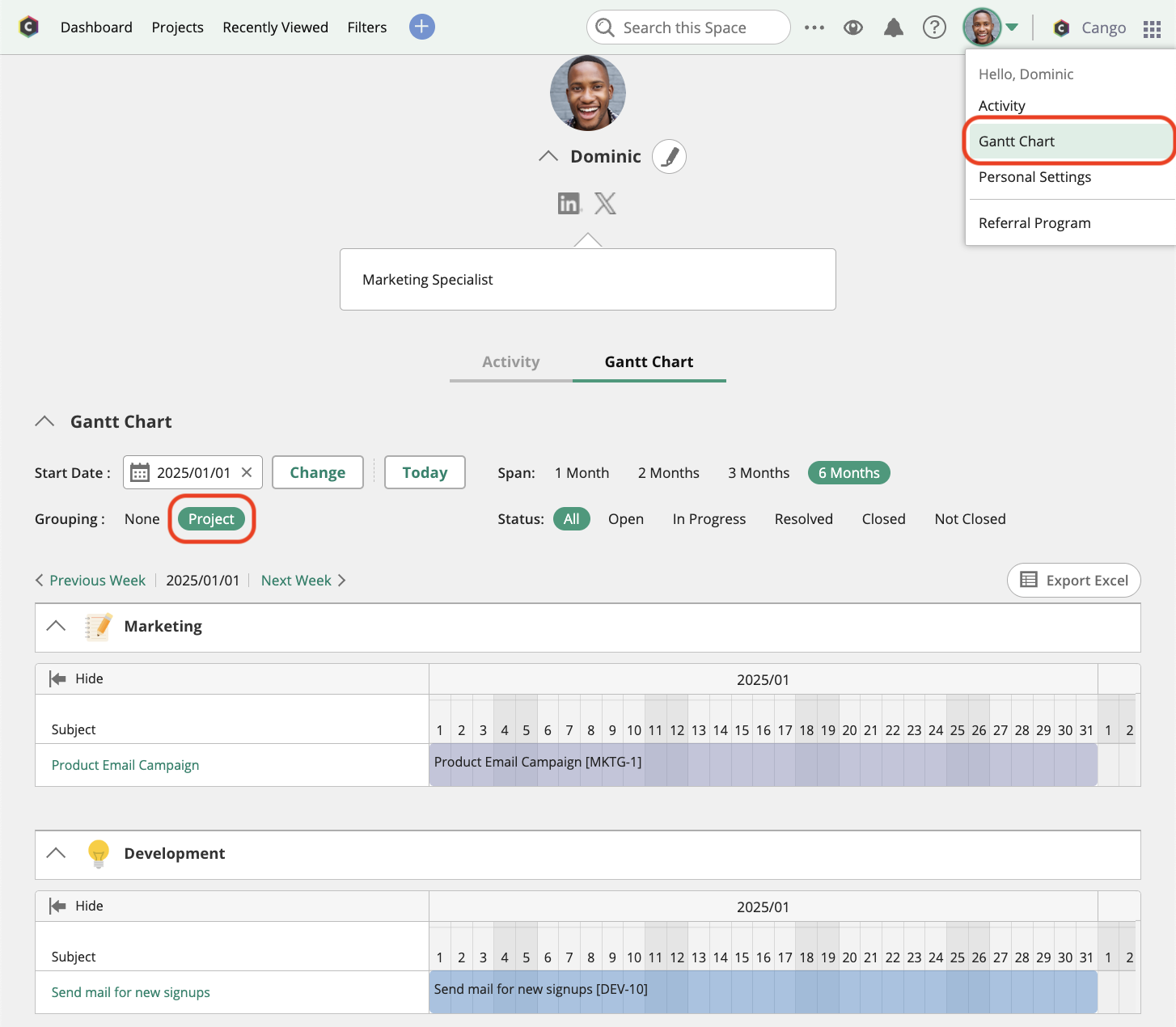Click Export Excel button
Screen dimensions: 1176x1027
pos(1074,580)
